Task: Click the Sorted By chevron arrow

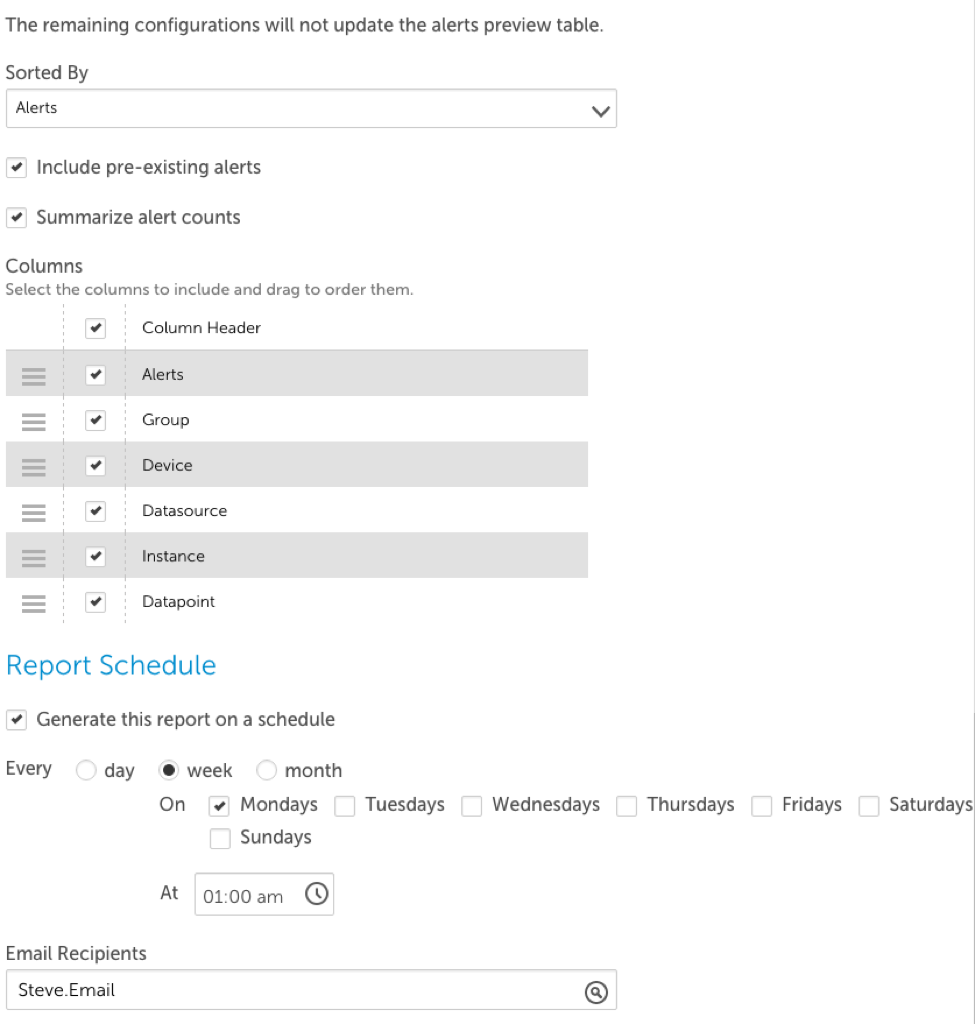Action: 600,111
